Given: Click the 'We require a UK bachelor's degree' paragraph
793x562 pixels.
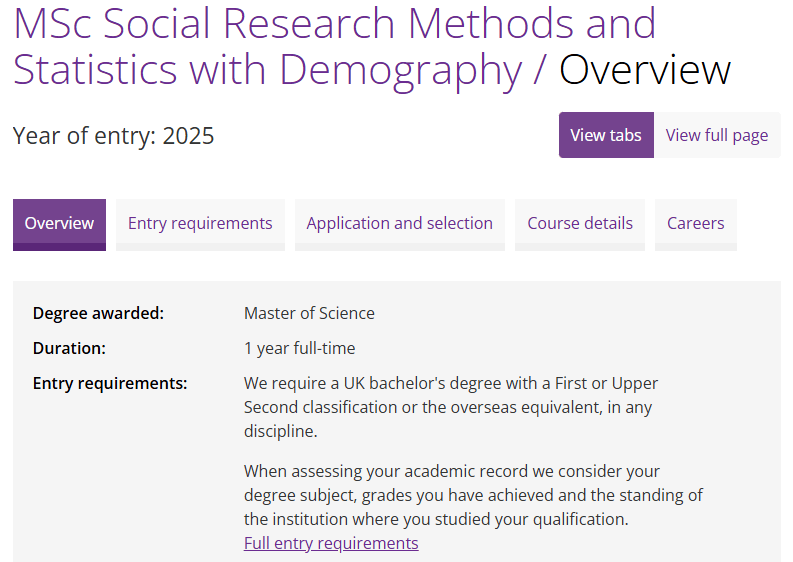Looking at the screenshot, I should tap(451, 407).
